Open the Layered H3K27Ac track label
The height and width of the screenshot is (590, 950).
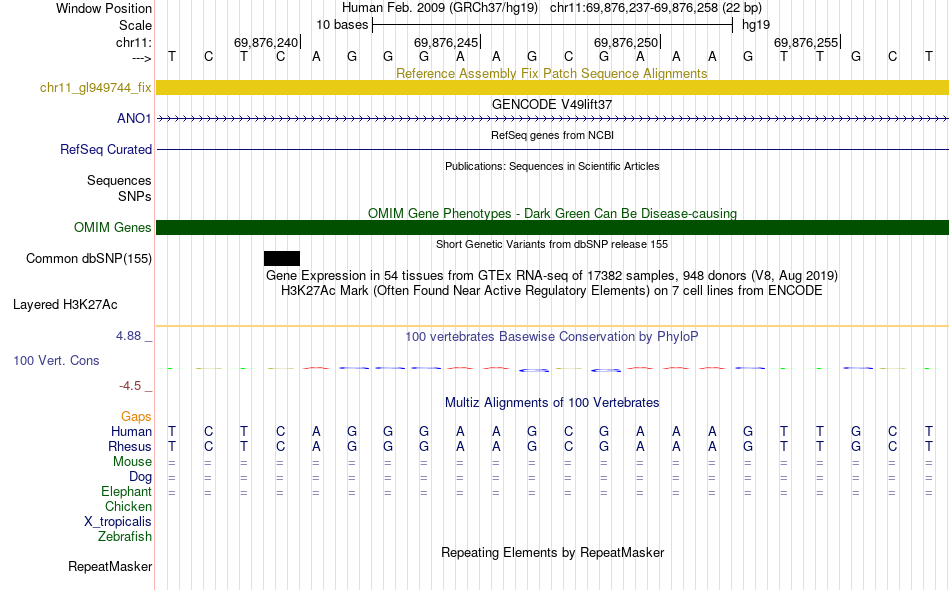(65, 305)
